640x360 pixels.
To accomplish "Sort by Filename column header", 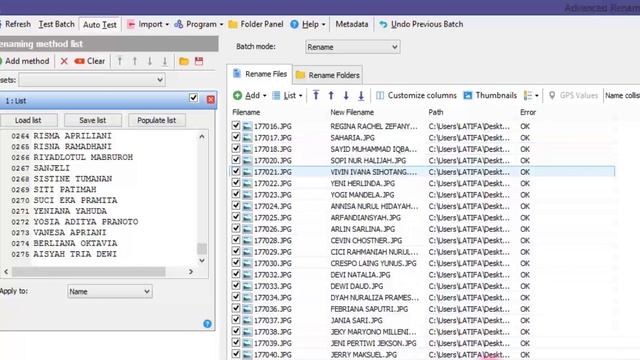I will pyautogui.click(x=246, y=112).
